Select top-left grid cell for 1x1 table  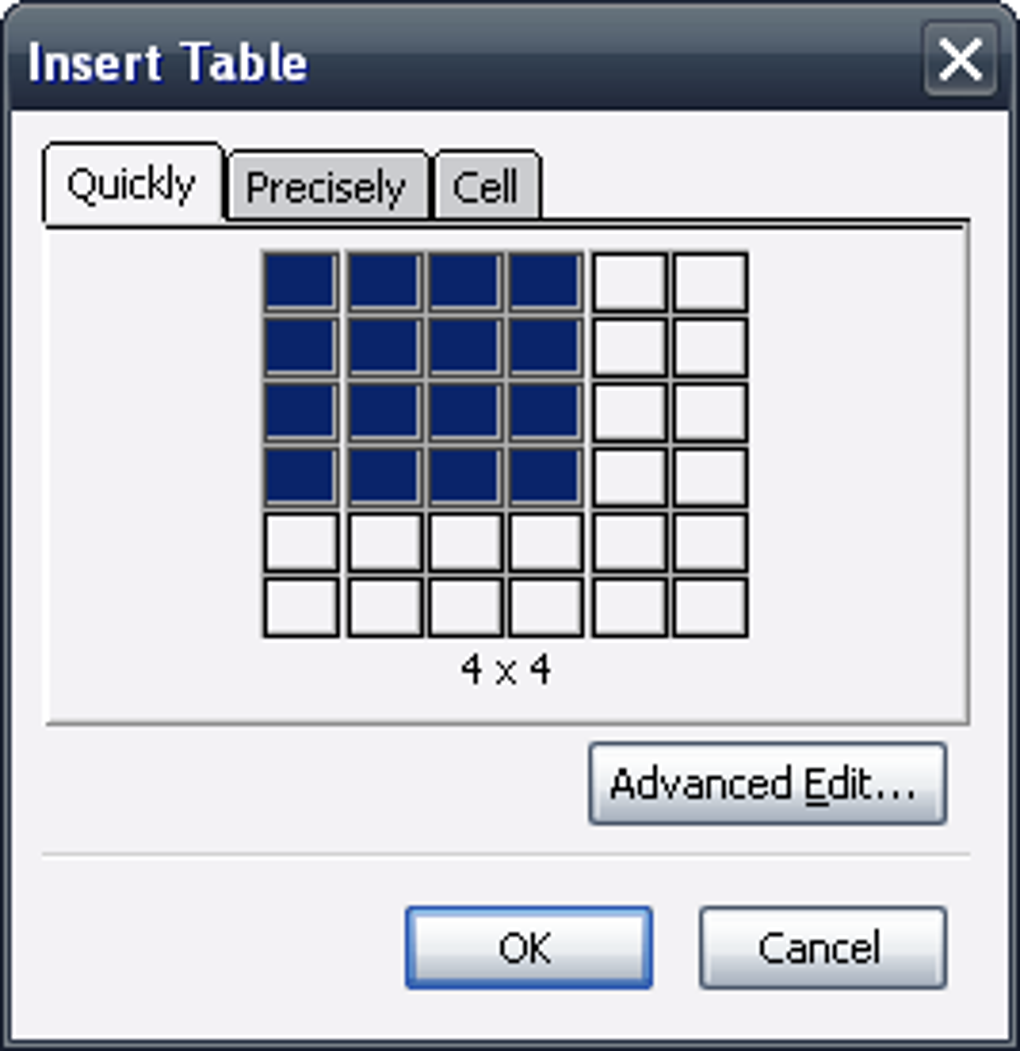(300, 282)
